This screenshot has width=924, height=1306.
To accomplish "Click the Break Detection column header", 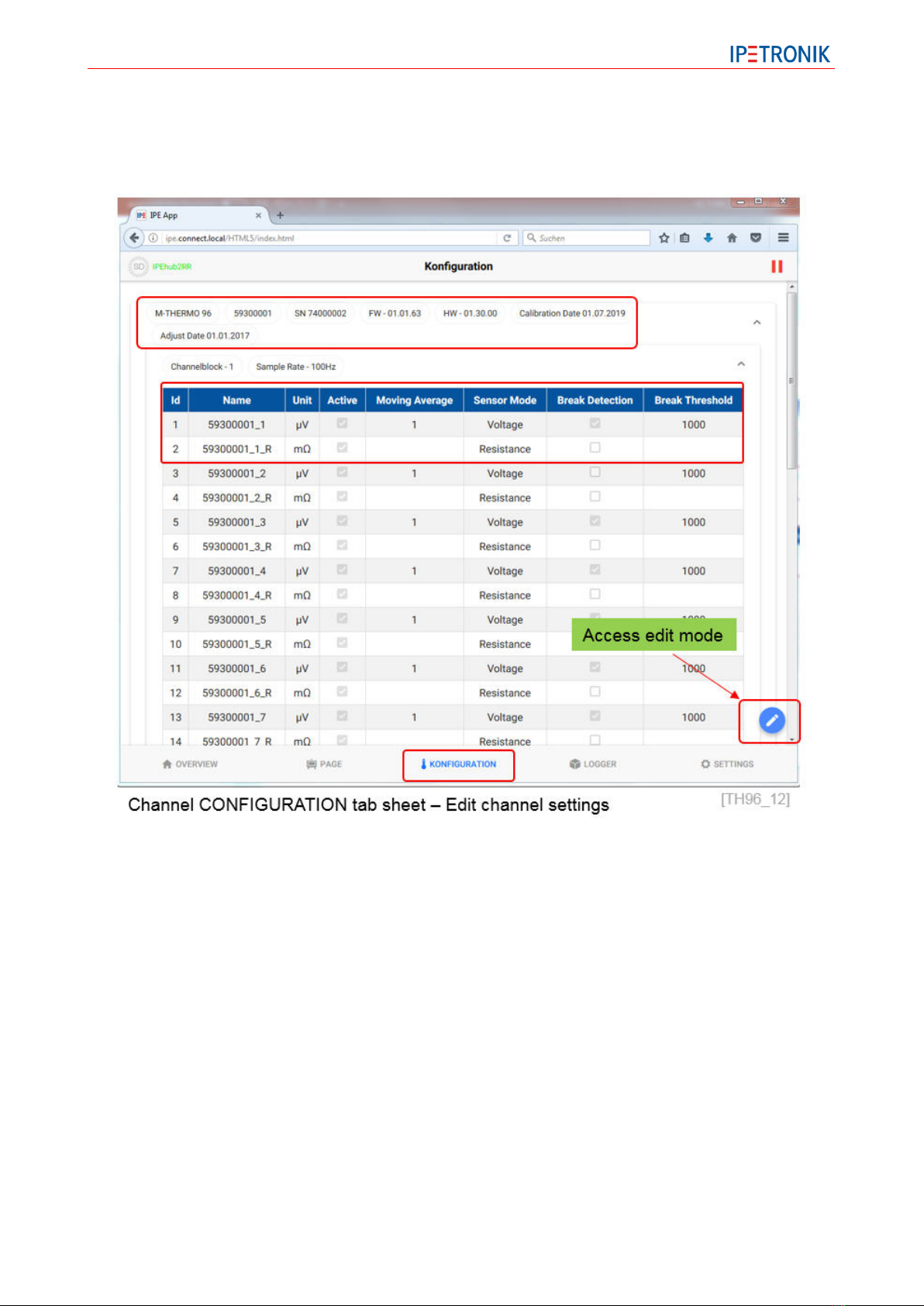I will (595, 400).
